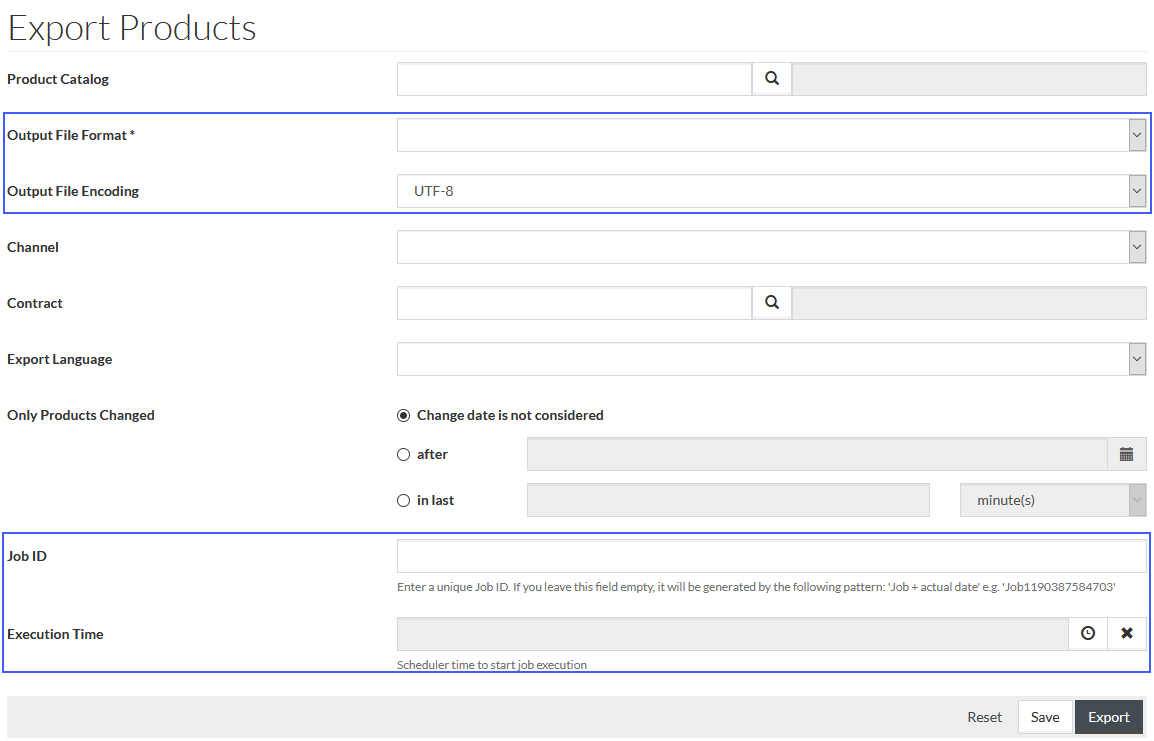1154x741 pixels.
Task: Click the grey Contract description field
Action: [969, 302]
